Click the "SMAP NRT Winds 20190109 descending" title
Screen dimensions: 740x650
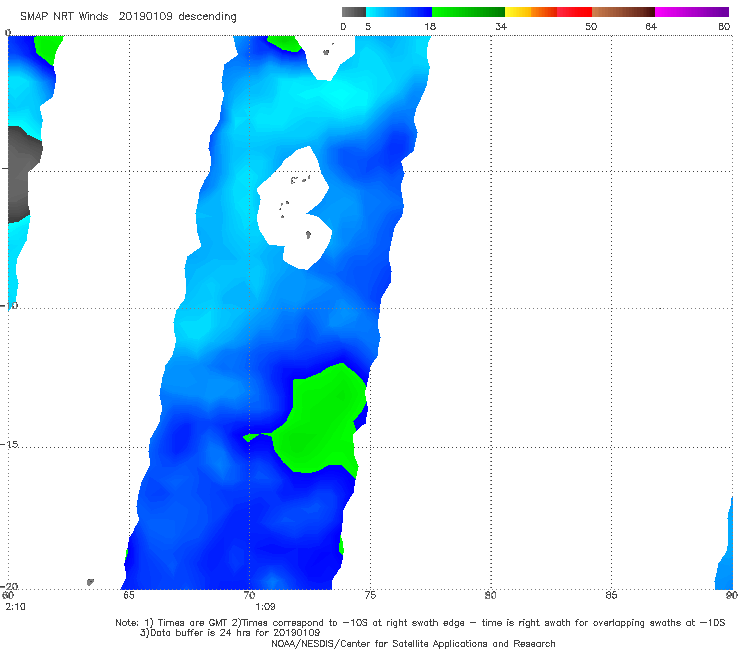pyautogui.click(x=128, y=16)
